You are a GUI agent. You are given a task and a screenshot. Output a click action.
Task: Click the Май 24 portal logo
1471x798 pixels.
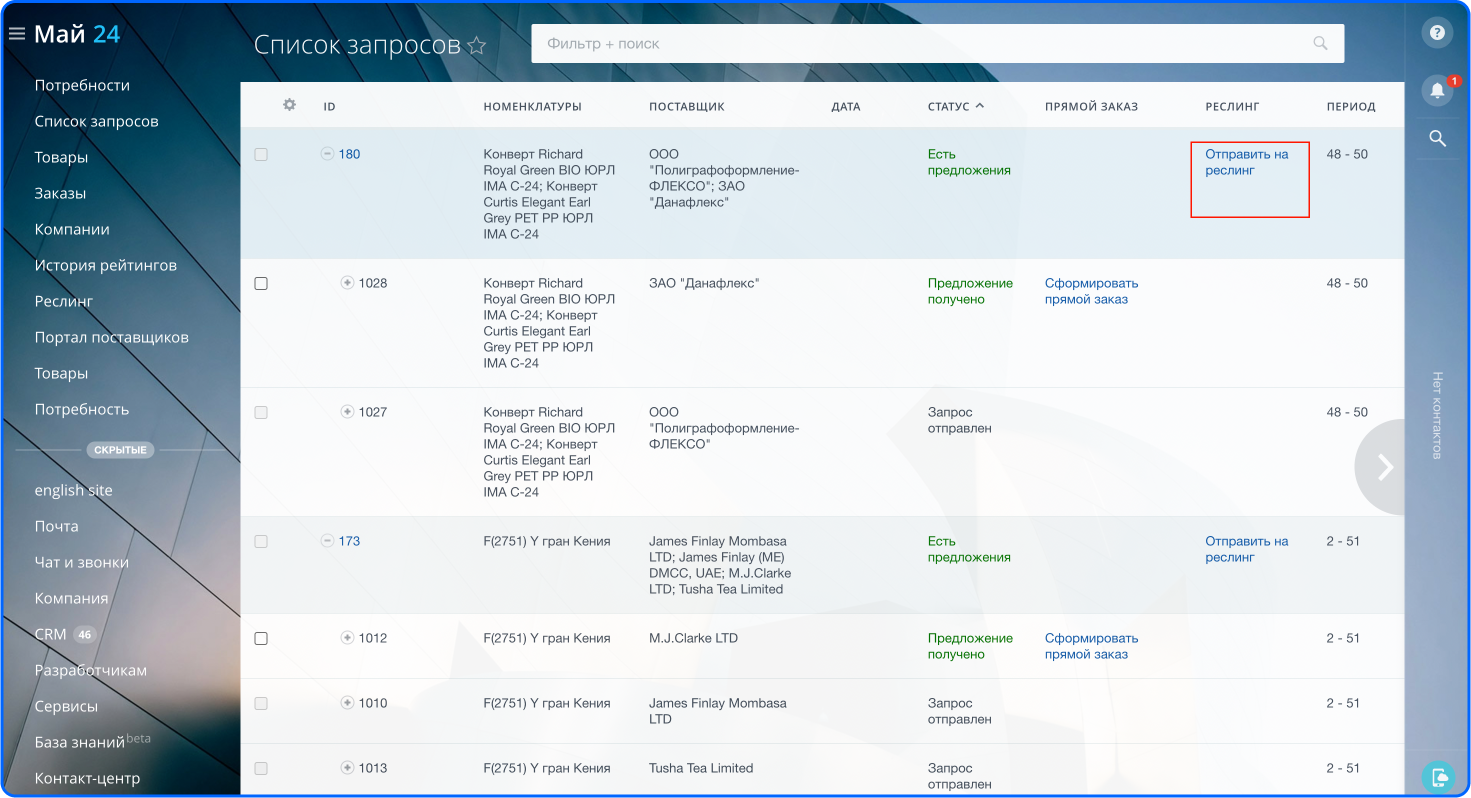tap(77, 34)
